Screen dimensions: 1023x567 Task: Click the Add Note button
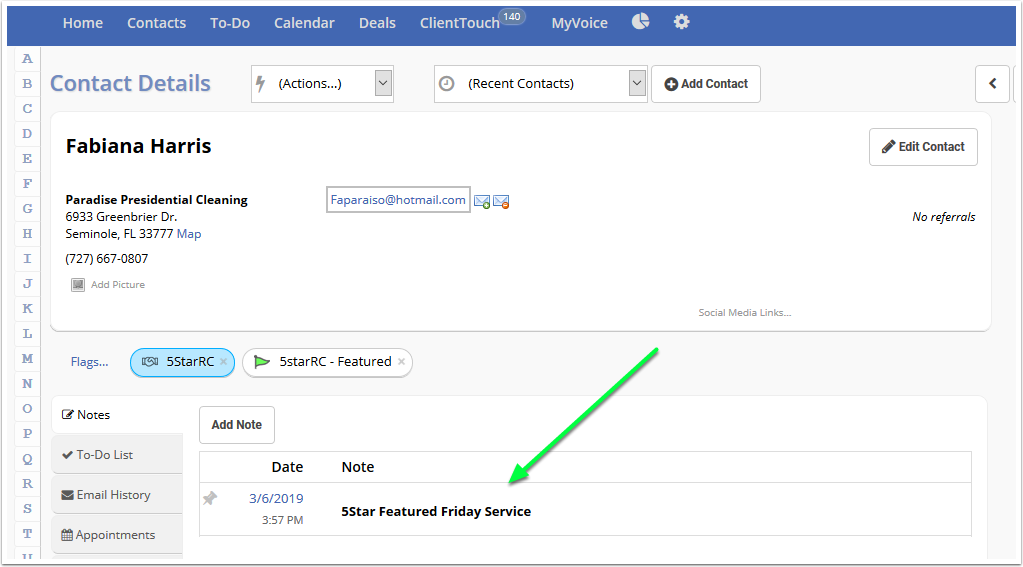click(x=236, y=425)
